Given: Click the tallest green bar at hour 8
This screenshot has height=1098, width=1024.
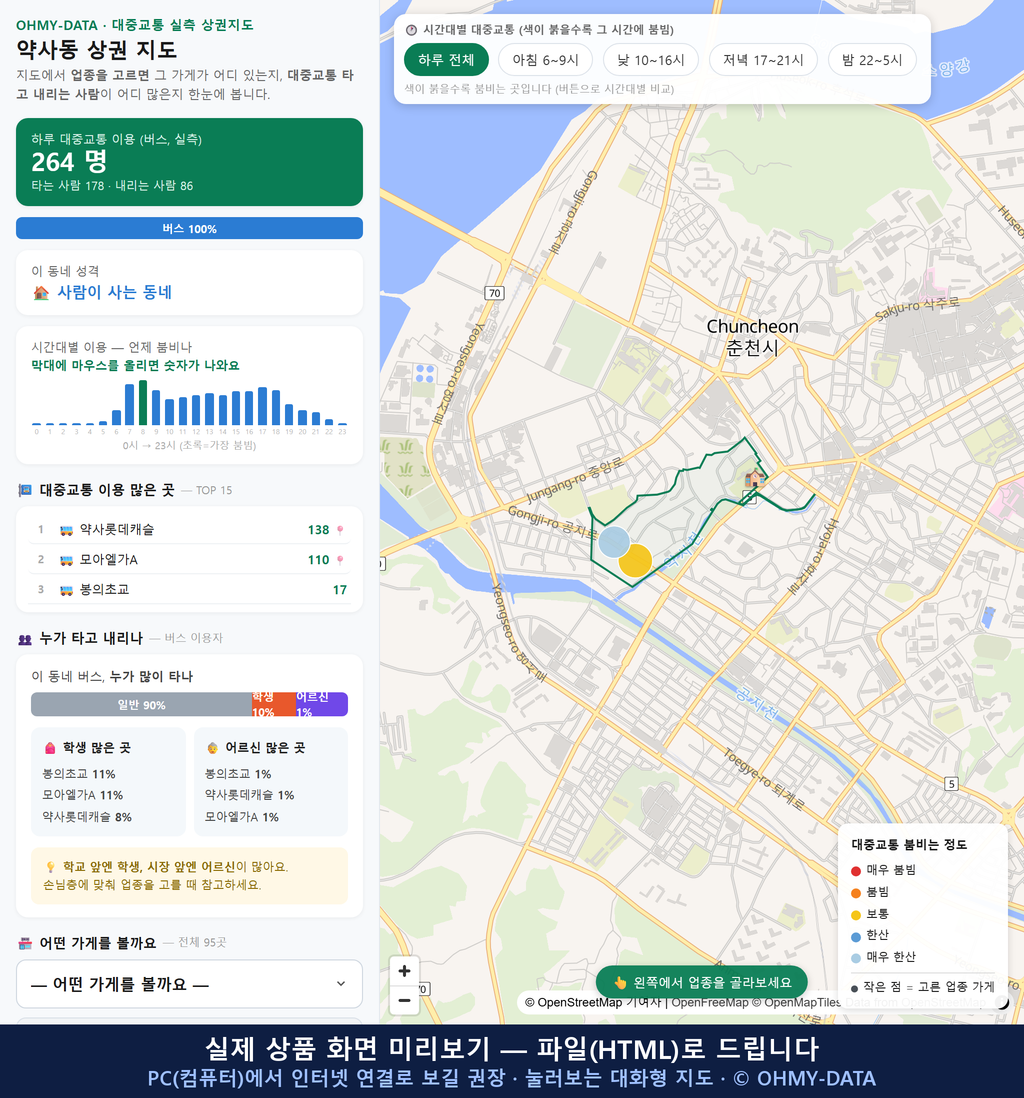Looking at the screenshot, I should [x=143, y=403].
